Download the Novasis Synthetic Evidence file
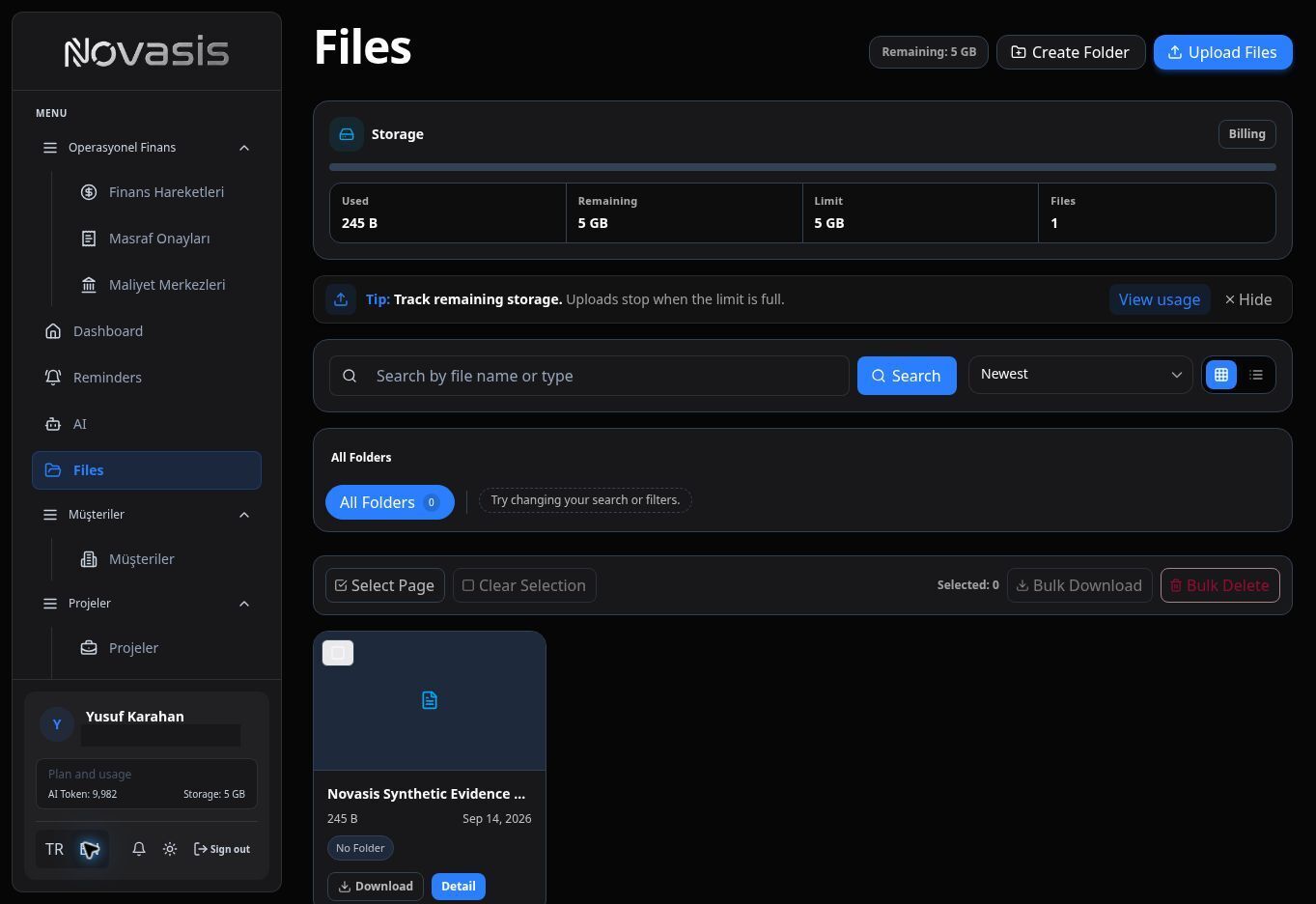Image resolution: width=1316 pixels, height=904 pixels. [376, 887]
